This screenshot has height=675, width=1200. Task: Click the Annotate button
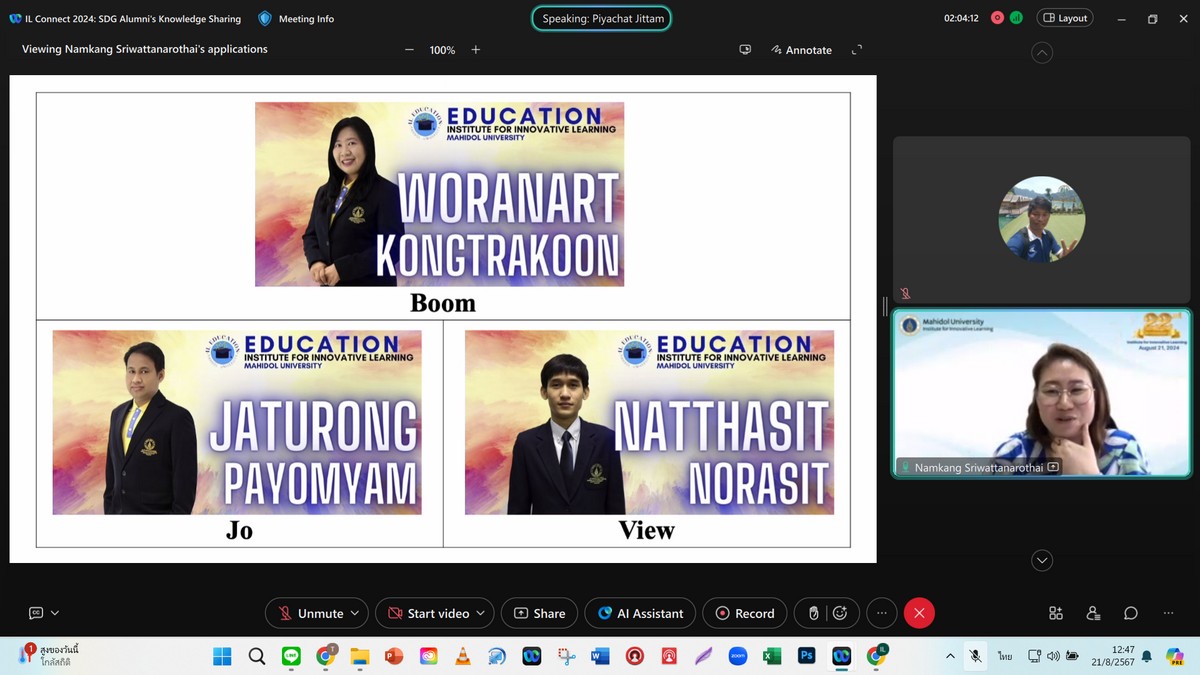[801, 50]
